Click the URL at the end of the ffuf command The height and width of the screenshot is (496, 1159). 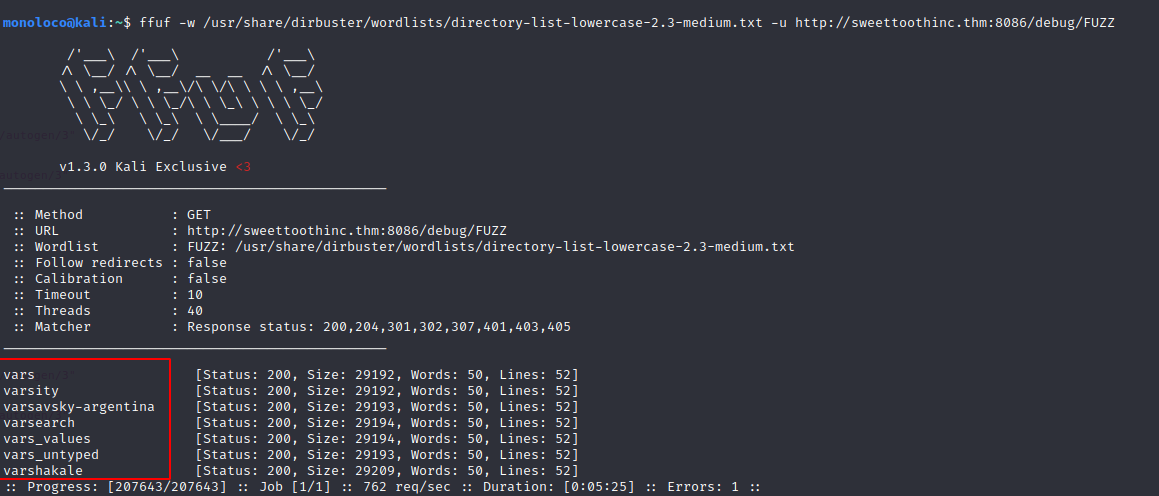955,21
